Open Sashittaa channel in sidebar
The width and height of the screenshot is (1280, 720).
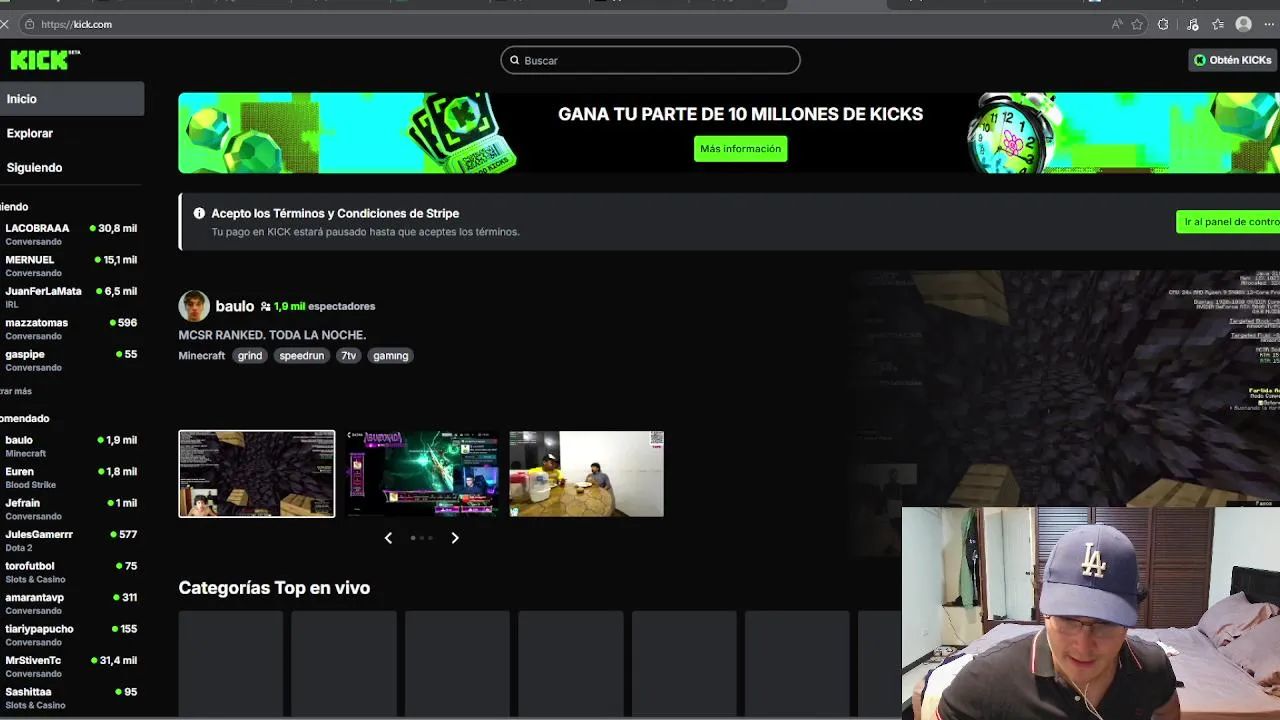(x=72, y=698)
